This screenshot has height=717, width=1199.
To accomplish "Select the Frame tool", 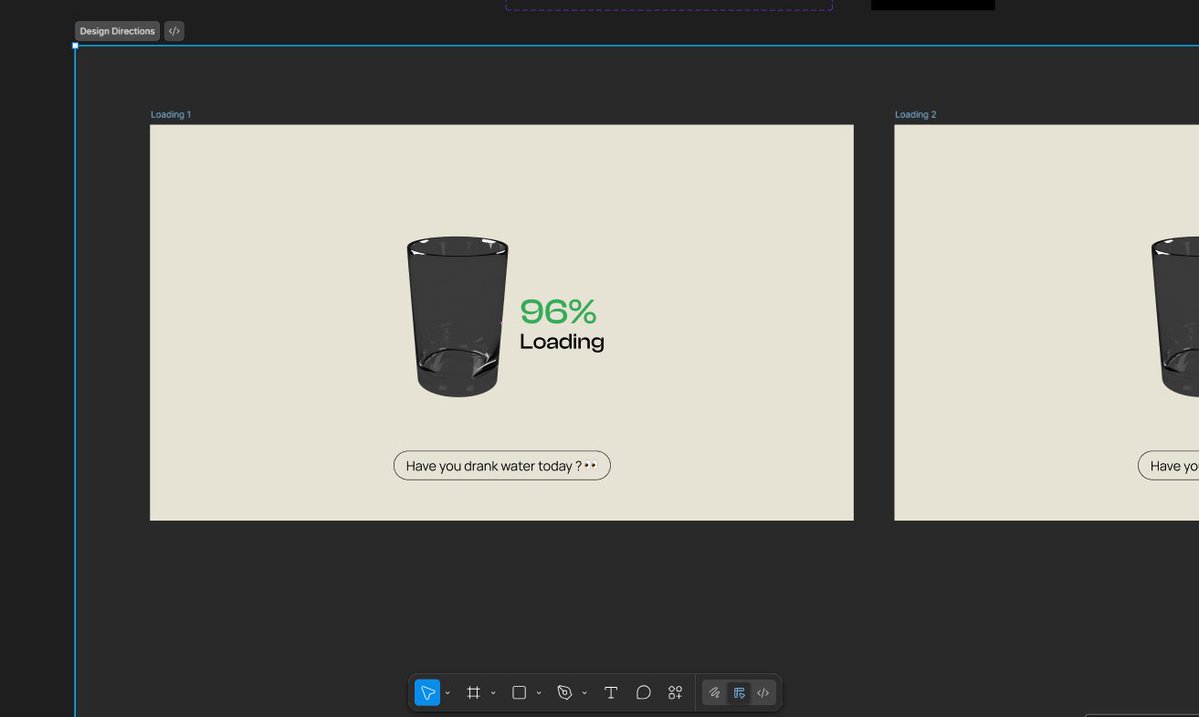I will (473, 693).
